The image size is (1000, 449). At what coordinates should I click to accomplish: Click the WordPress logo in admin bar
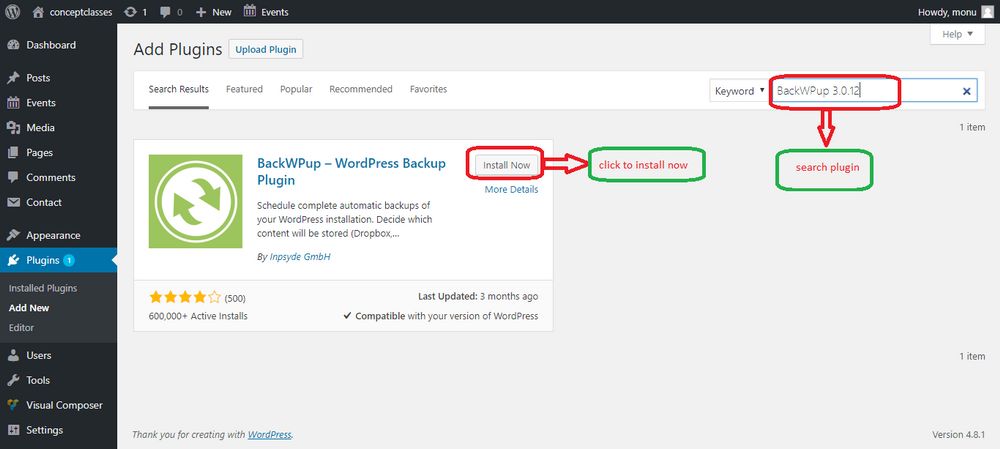click(13, 11)
